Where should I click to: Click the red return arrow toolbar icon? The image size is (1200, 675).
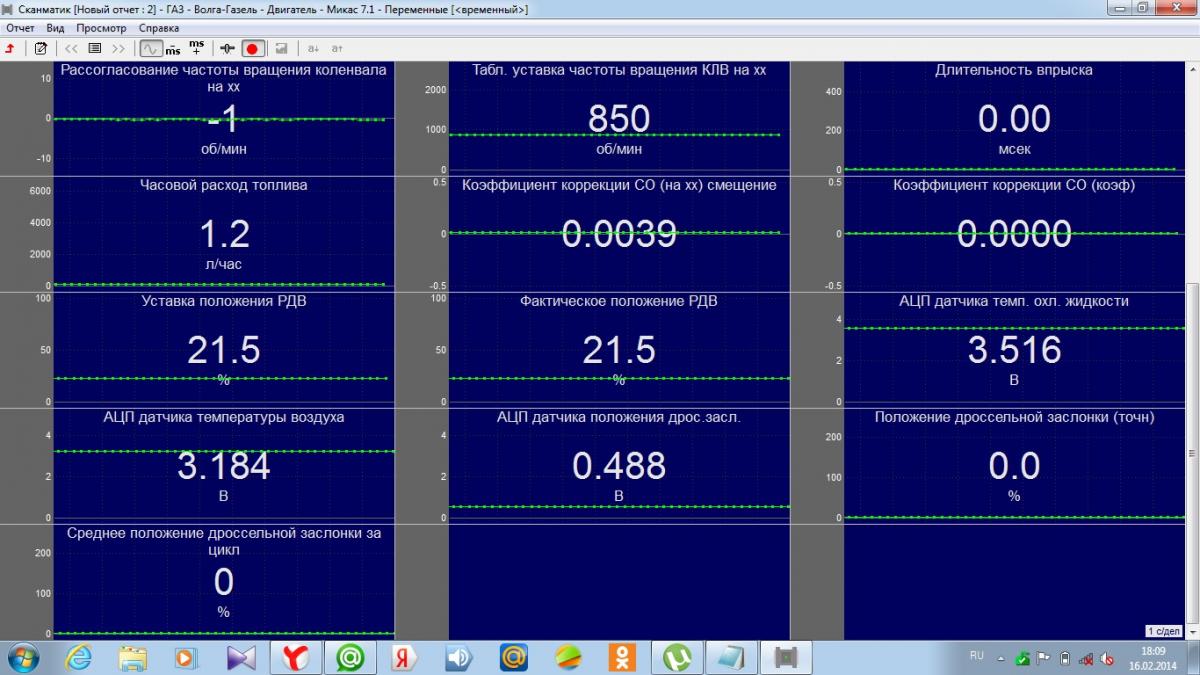pyautogui.click(x=10, y=48)
